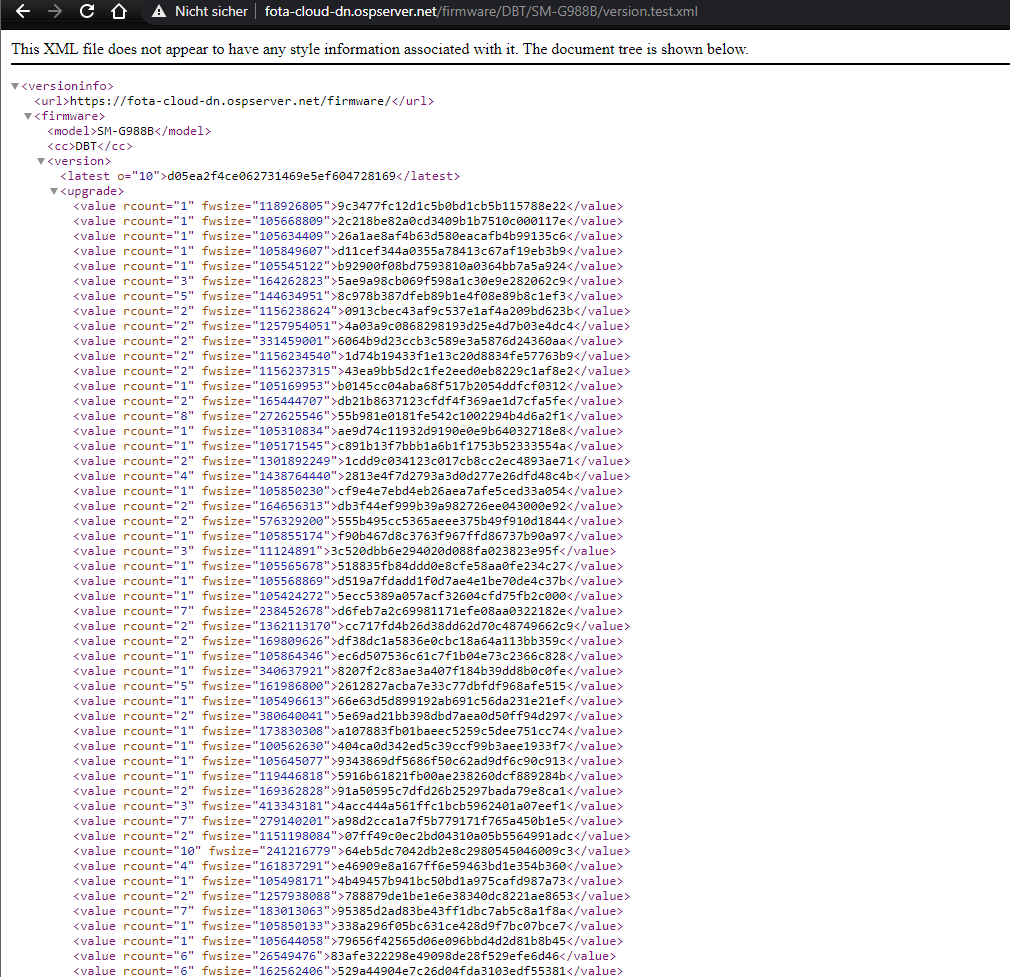
Task: Click fwsize value 164262823
Action: pyautogui.click(x=291, y=281)
